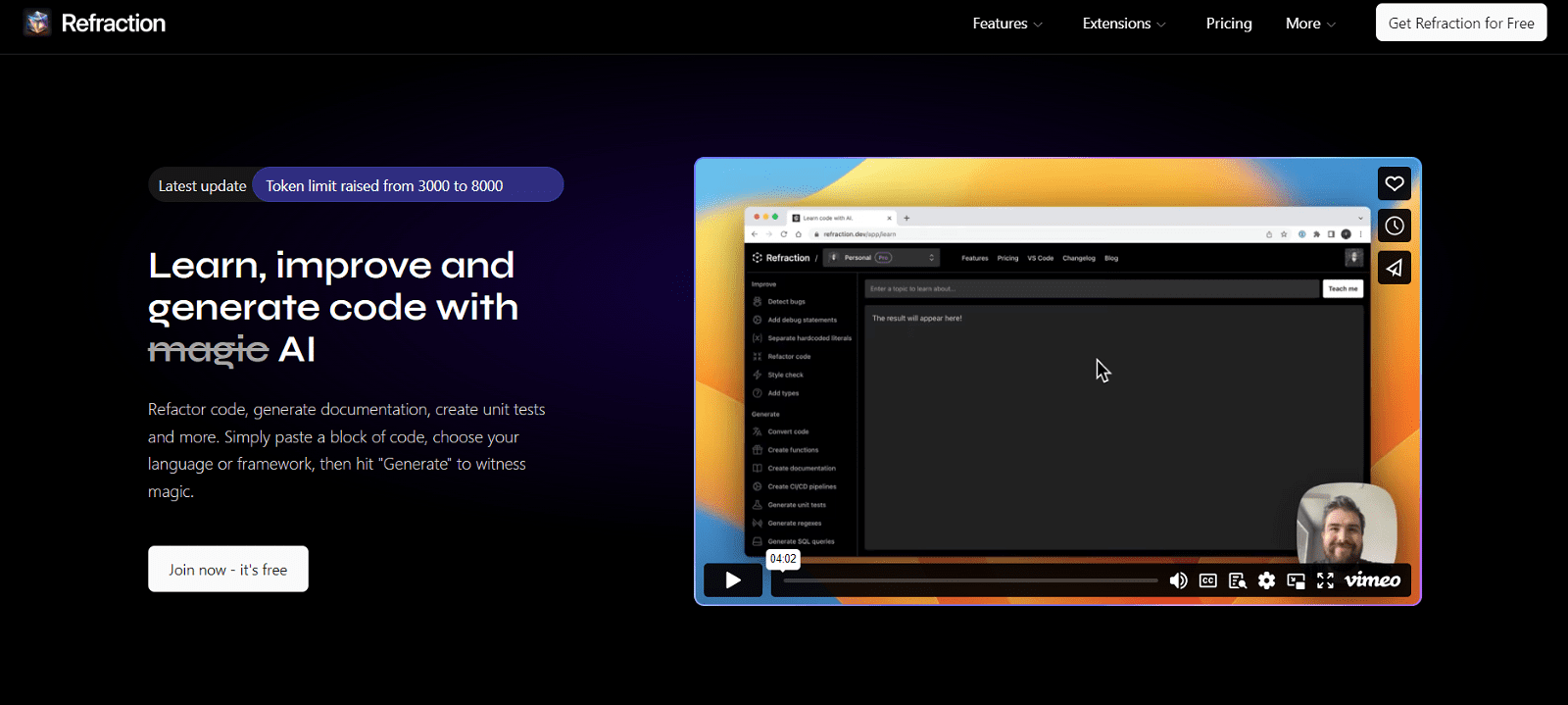Click Join now - it's free button
The image size is (1568, 705).
pos(228,569)
